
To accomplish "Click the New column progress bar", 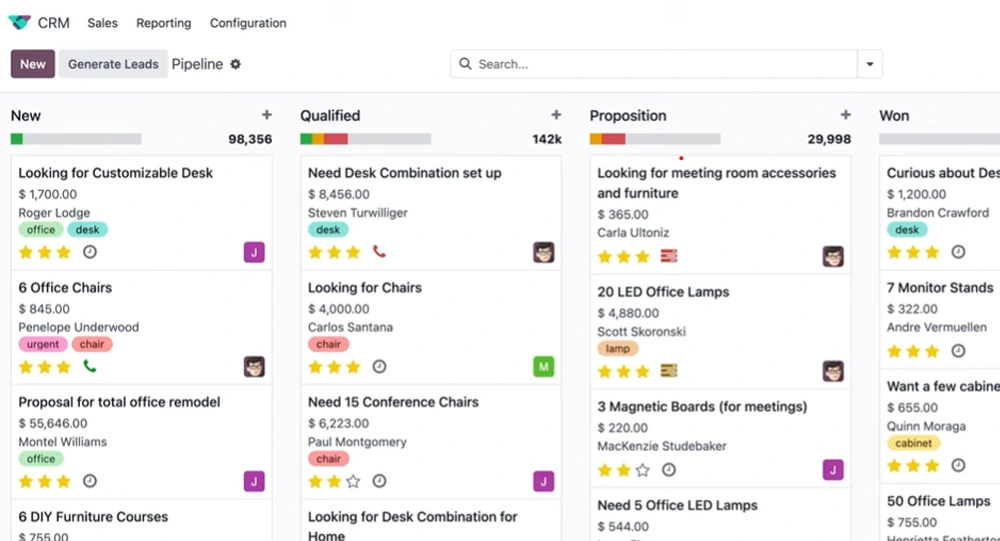I will (76, 138).
